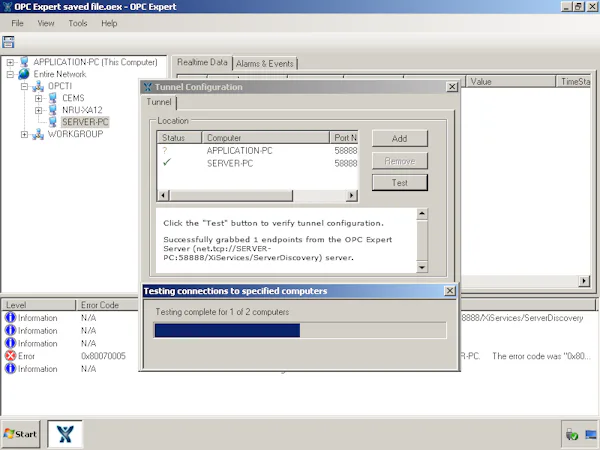This screenshot has height=450, width=600.
Task: Click the OPC Expert title bar icon
Action: (x=7, y=7)
